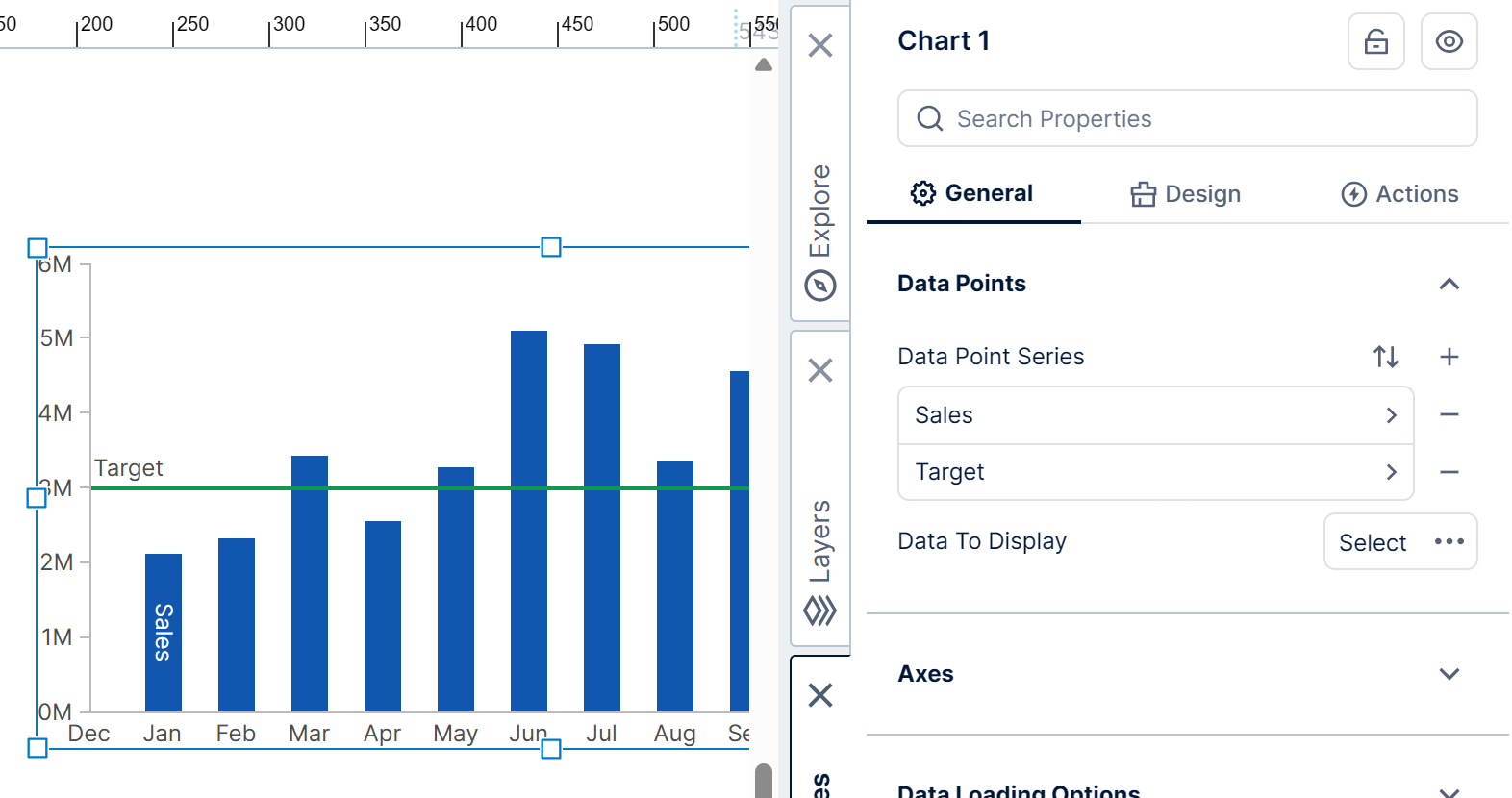Select the General tab
The image size is (1512, 798).
972,193
